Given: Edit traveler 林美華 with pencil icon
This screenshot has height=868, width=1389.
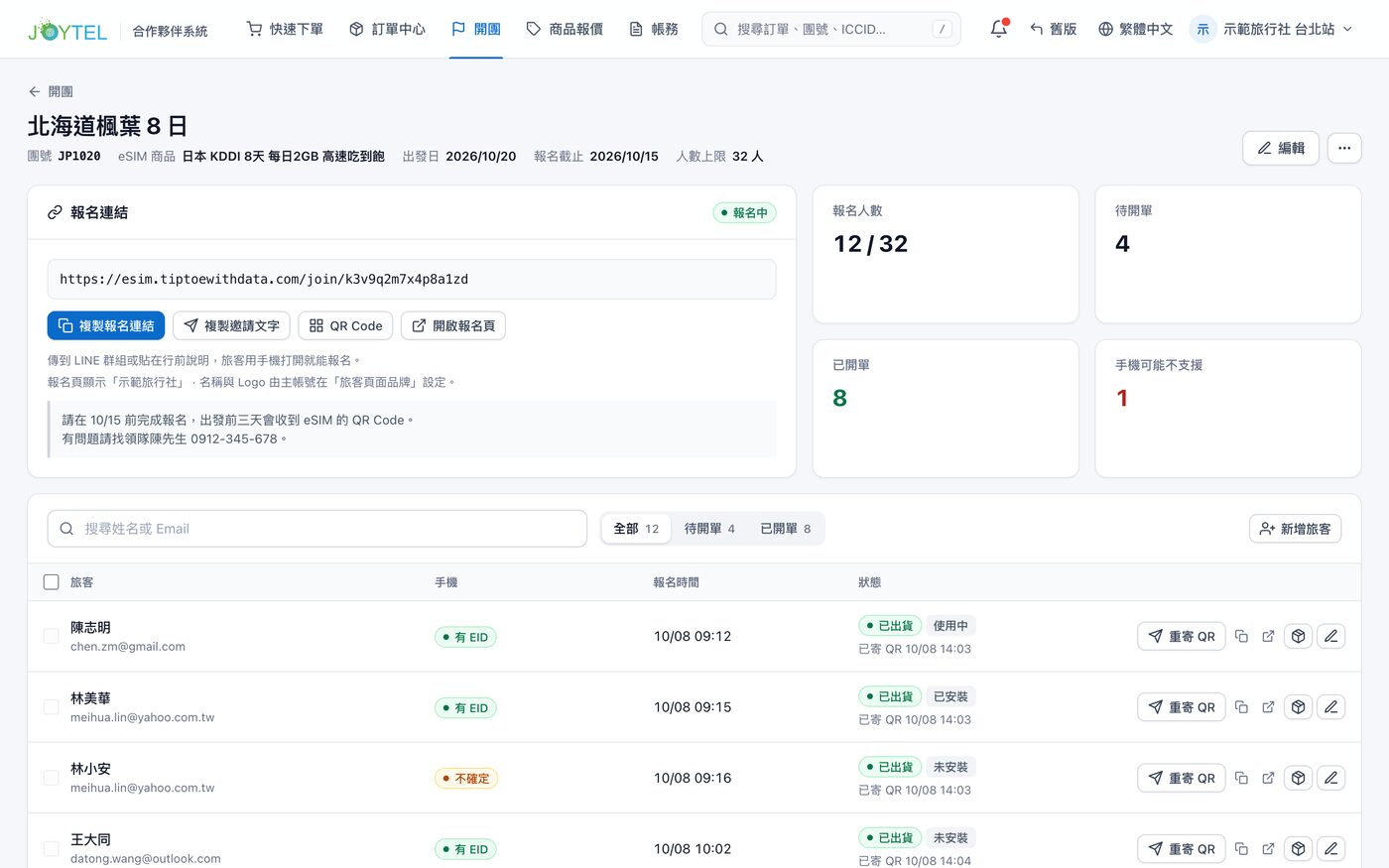Looking at the screenshot, I should 1331,707.
